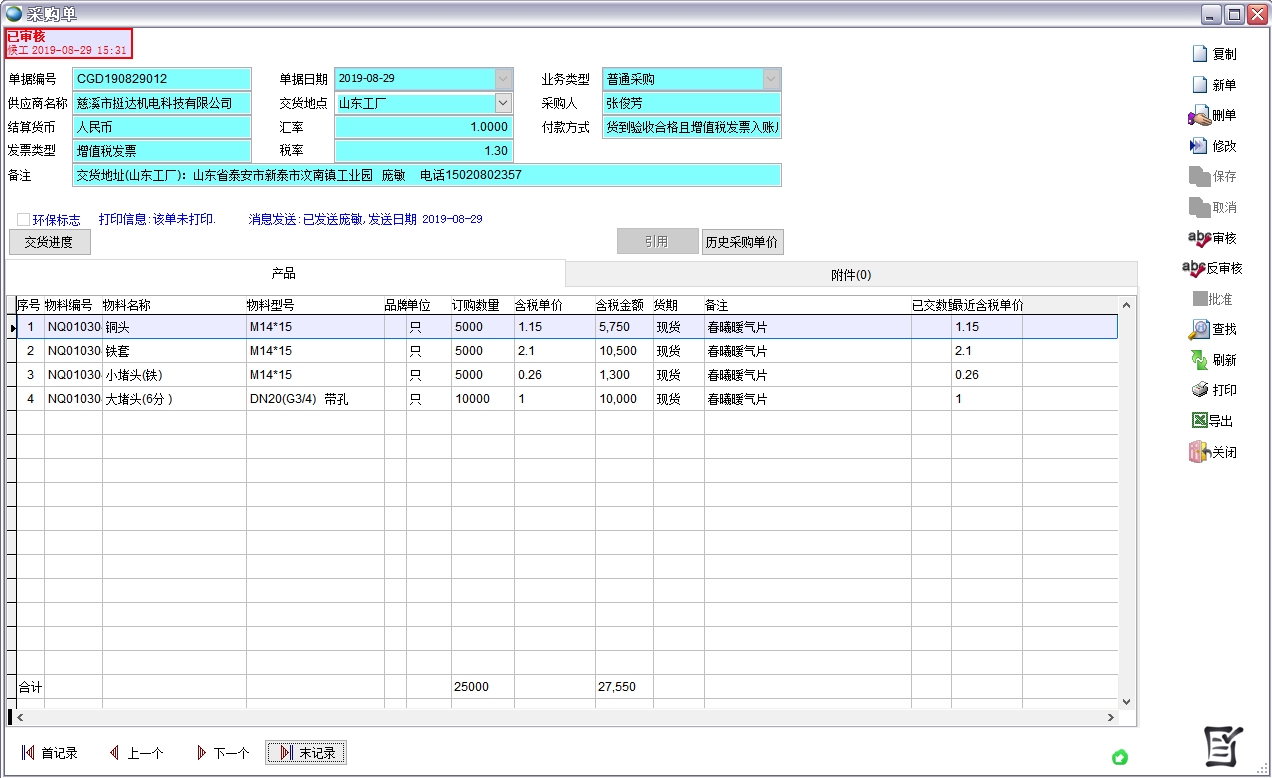Jump to last record via 末记录

(305, 752)
